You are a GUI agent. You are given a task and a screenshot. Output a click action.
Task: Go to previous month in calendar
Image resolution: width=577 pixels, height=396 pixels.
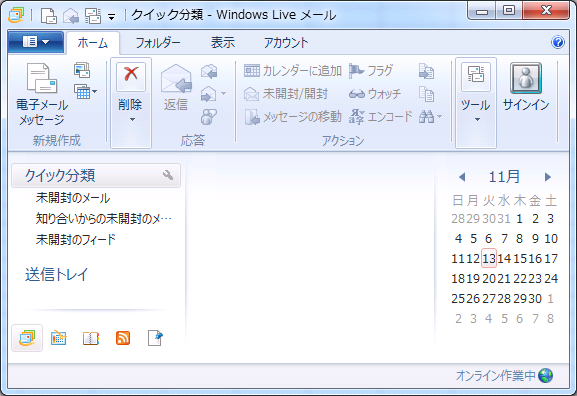[x=462, y=177]
